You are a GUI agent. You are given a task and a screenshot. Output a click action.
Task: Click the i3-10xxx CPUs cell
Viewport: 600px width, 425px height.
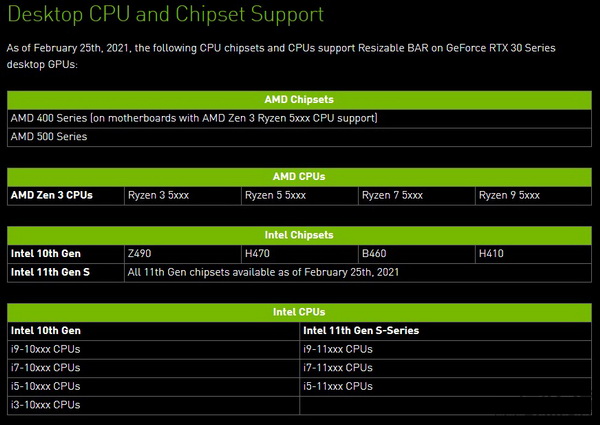pyautogui.click(x=153, y=405)
